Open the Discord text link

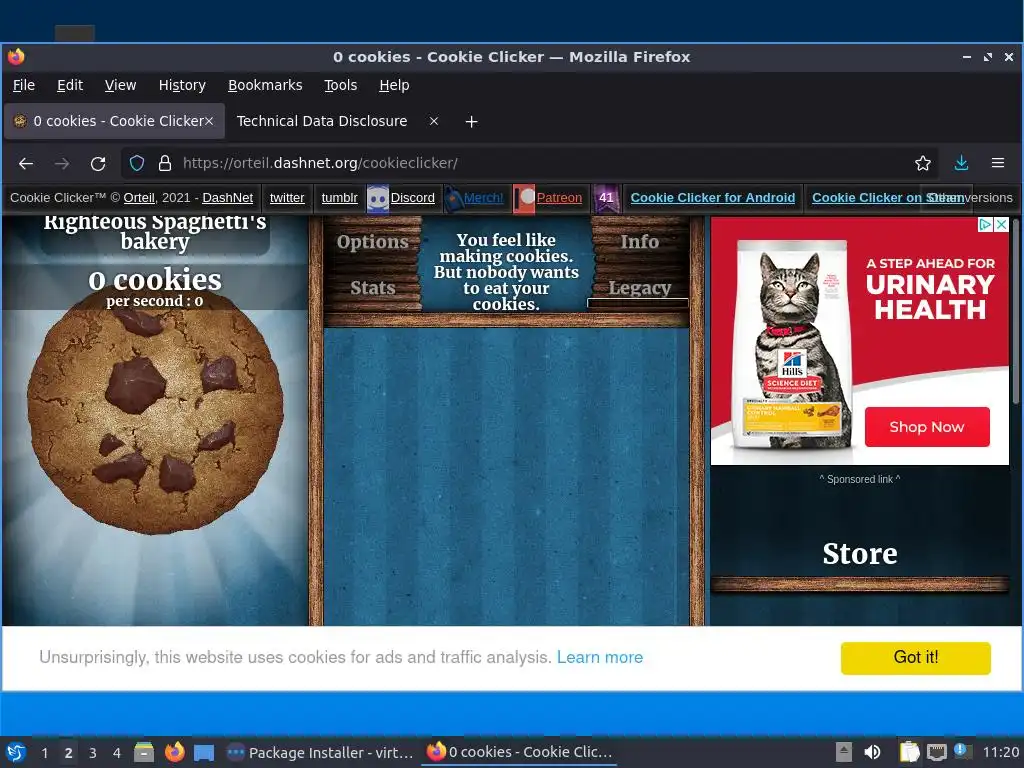coord(412,198)
